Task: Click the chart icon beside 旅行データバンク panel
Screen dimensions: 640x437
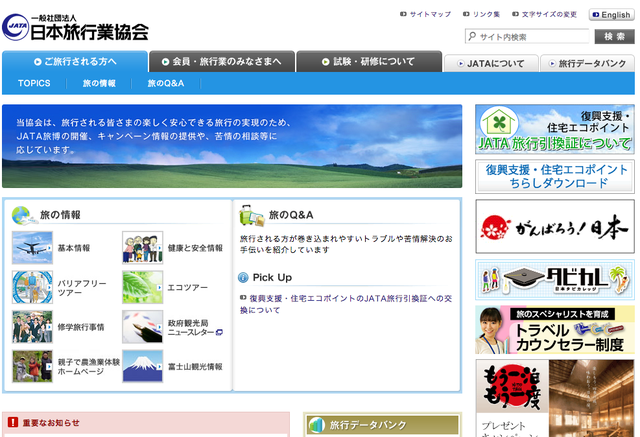Action: [317, 425]
